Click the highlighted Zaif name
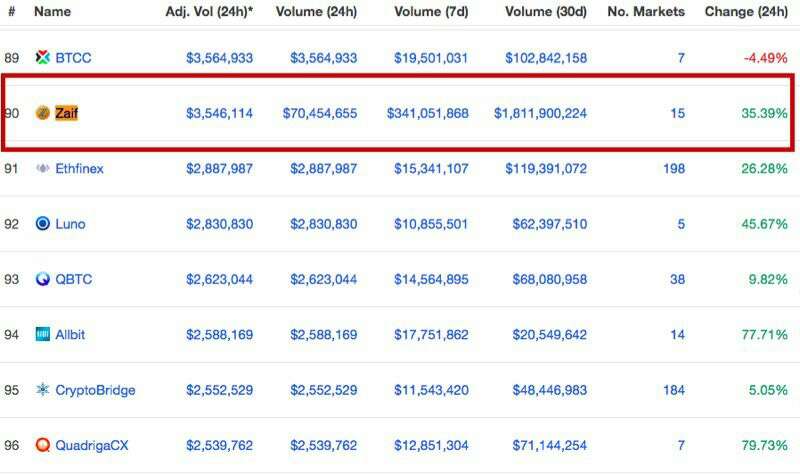The image size is (800, 475). click(x=66, y=113)
